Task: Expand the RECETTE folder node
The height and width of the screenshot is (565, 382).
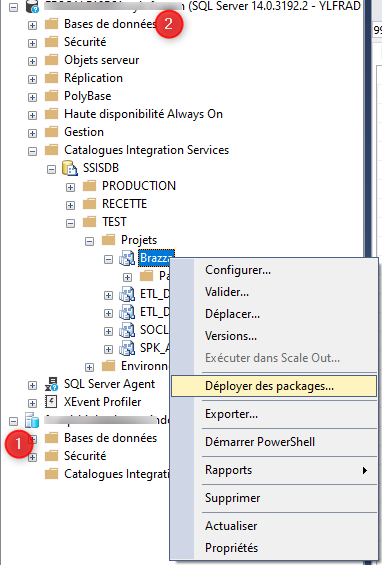Action: [70, 205]
